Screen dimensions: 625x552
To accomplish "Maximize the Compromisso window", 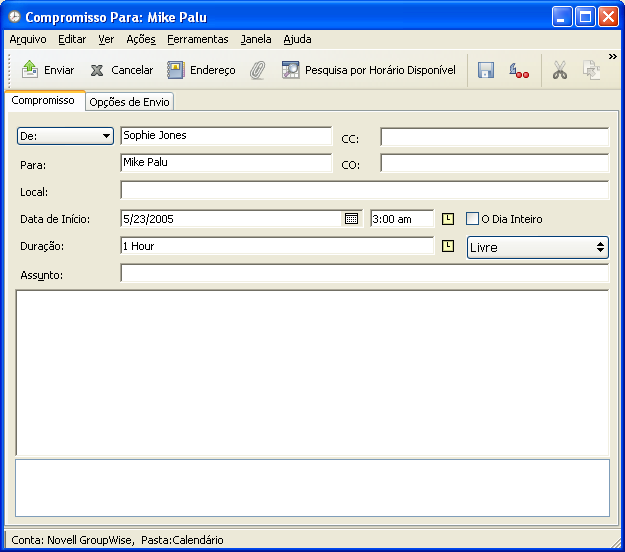I will (x=585, y=17).
